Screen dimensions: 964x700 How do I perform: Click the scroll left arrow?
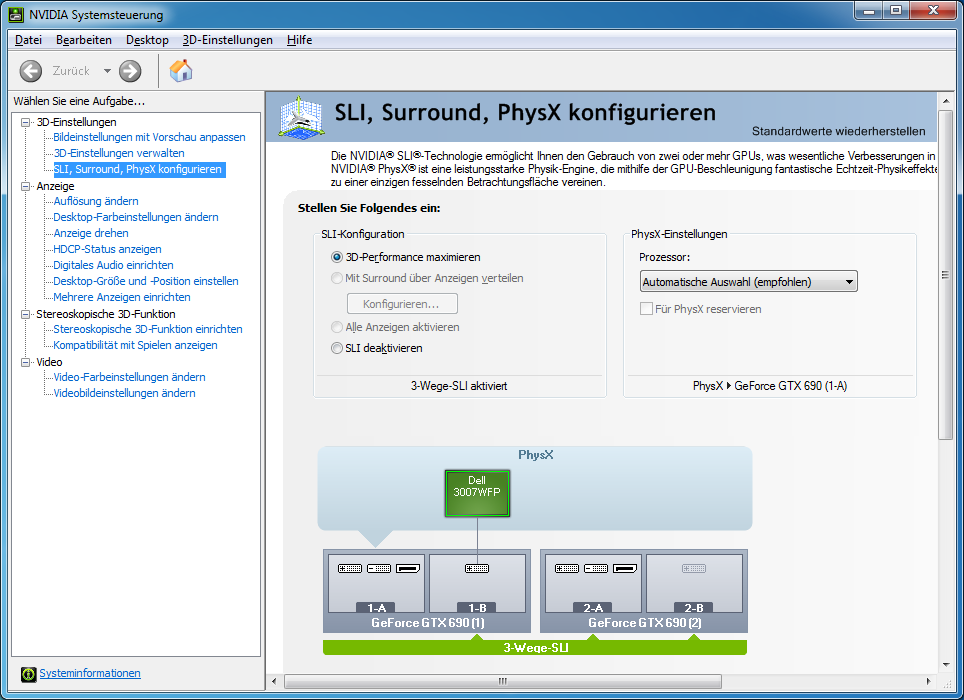(274, 681)
